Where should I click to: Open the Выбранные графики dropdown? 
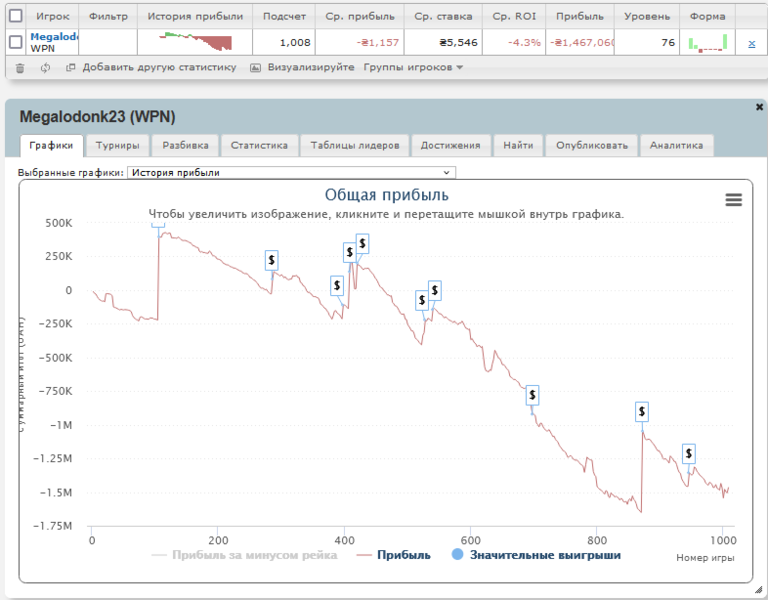coord(290,172)
